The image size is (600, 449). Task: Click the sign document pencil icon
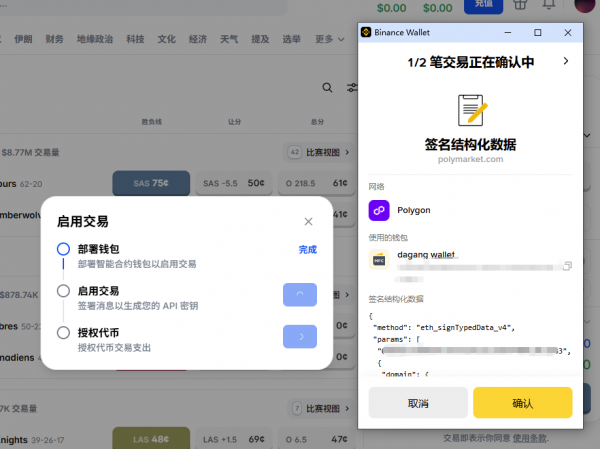tap(472, 110)
